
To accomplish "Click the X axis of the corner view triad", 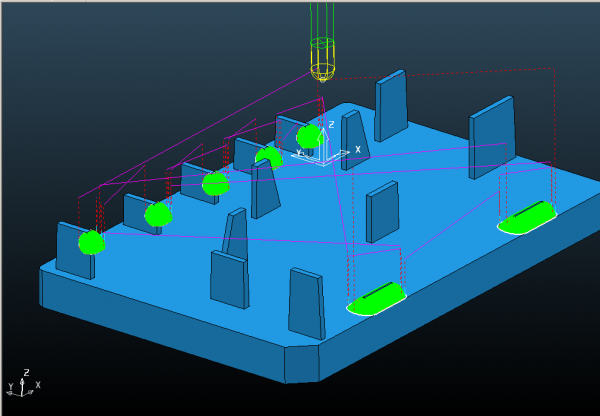I will 38,385.
